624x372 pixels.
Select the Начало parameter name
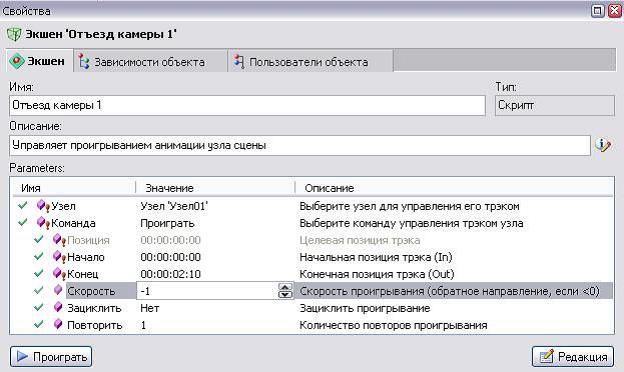pos(86,257)
